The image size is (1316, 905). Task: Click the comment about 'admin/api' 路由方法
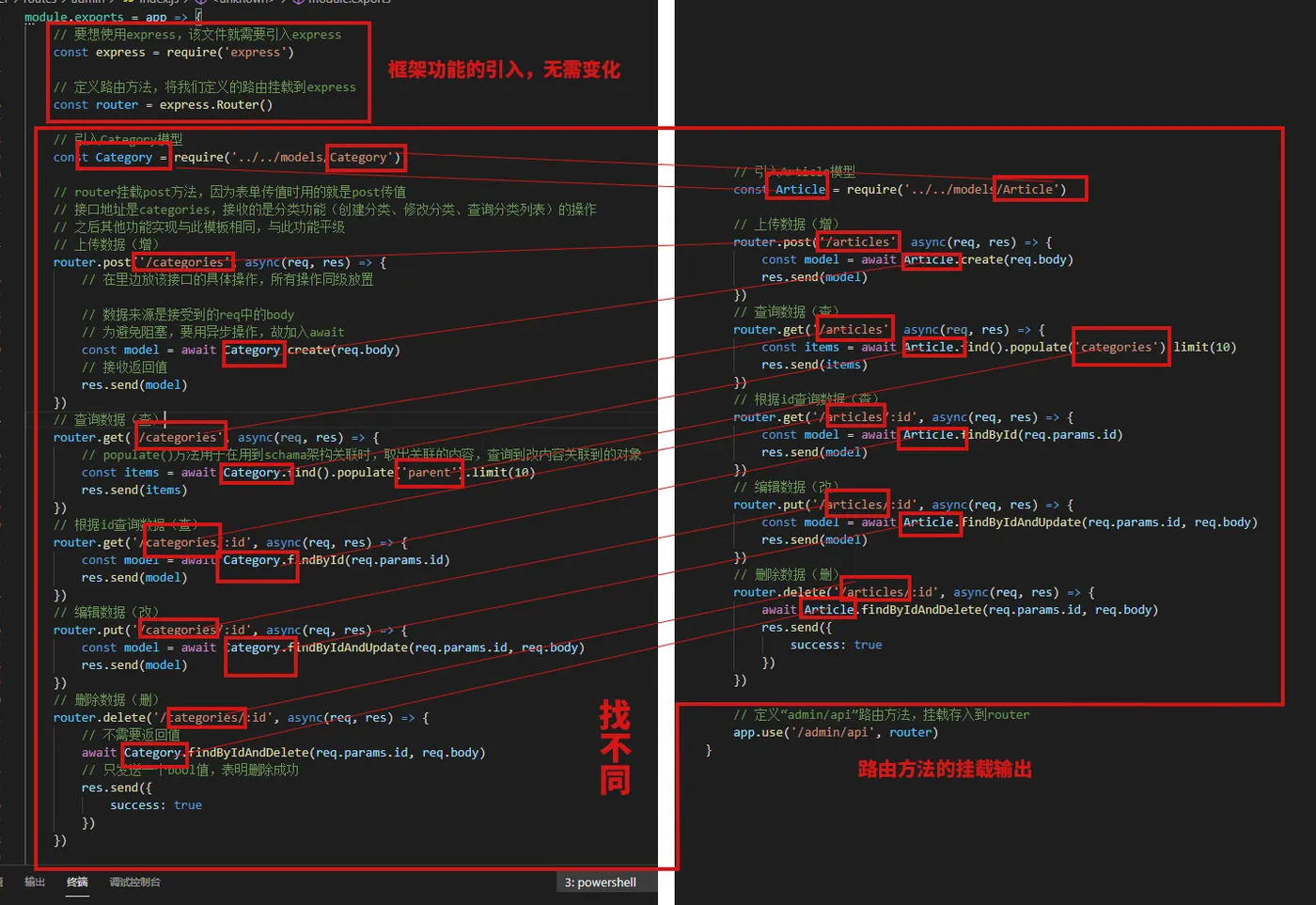882,714
